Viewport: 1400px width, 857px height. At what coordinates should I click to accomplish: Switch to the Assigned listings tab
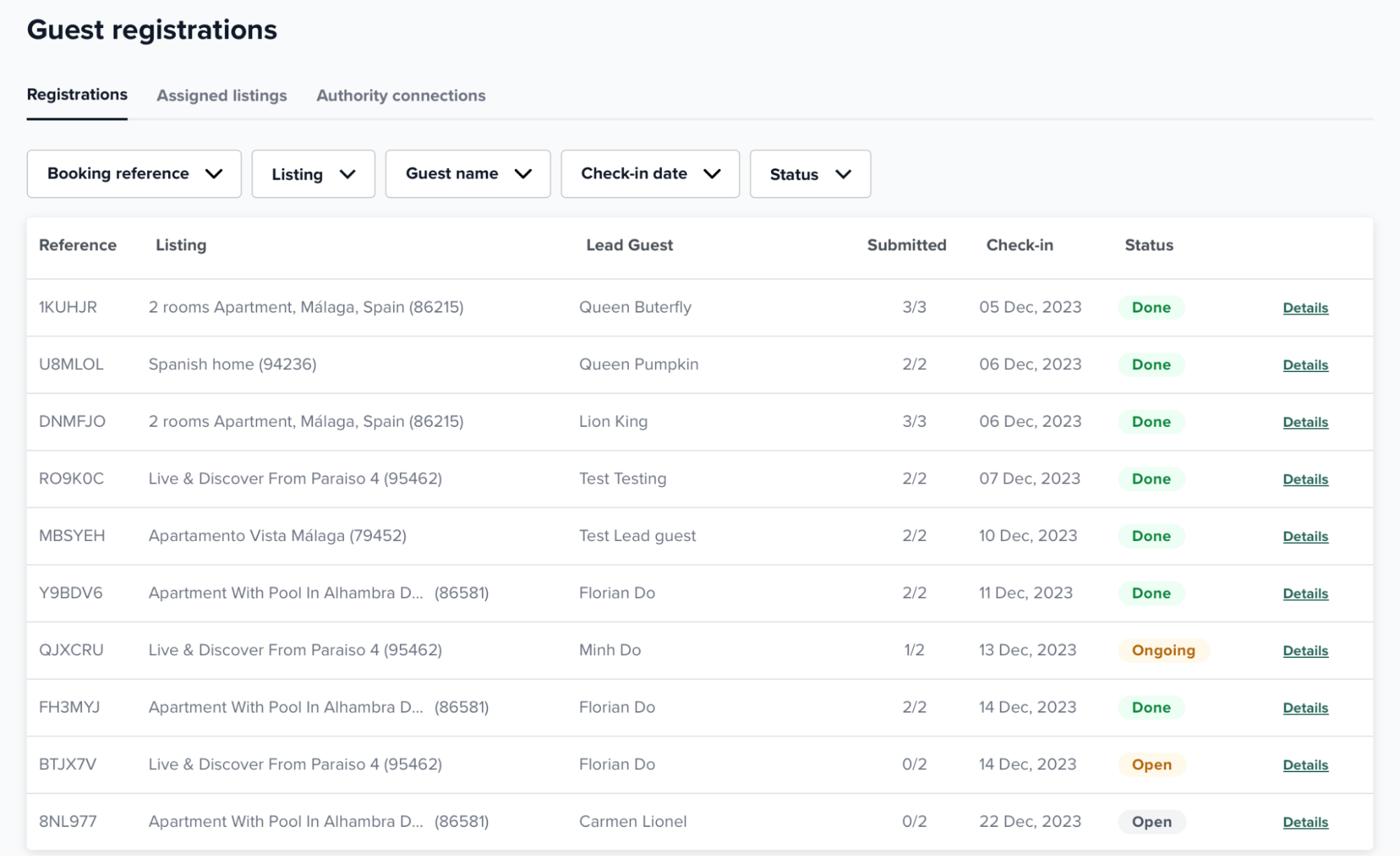(221, 95)
